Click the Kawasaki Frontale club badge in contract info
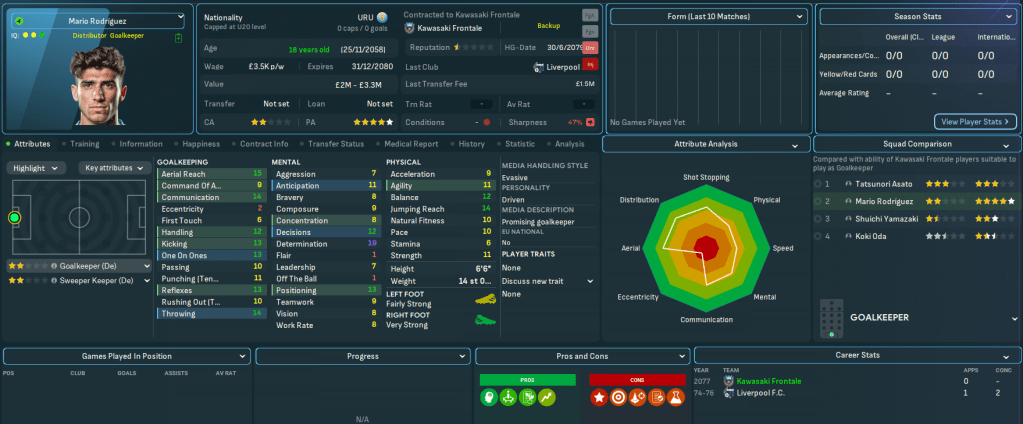1023x424 pixels. point(410,29)
